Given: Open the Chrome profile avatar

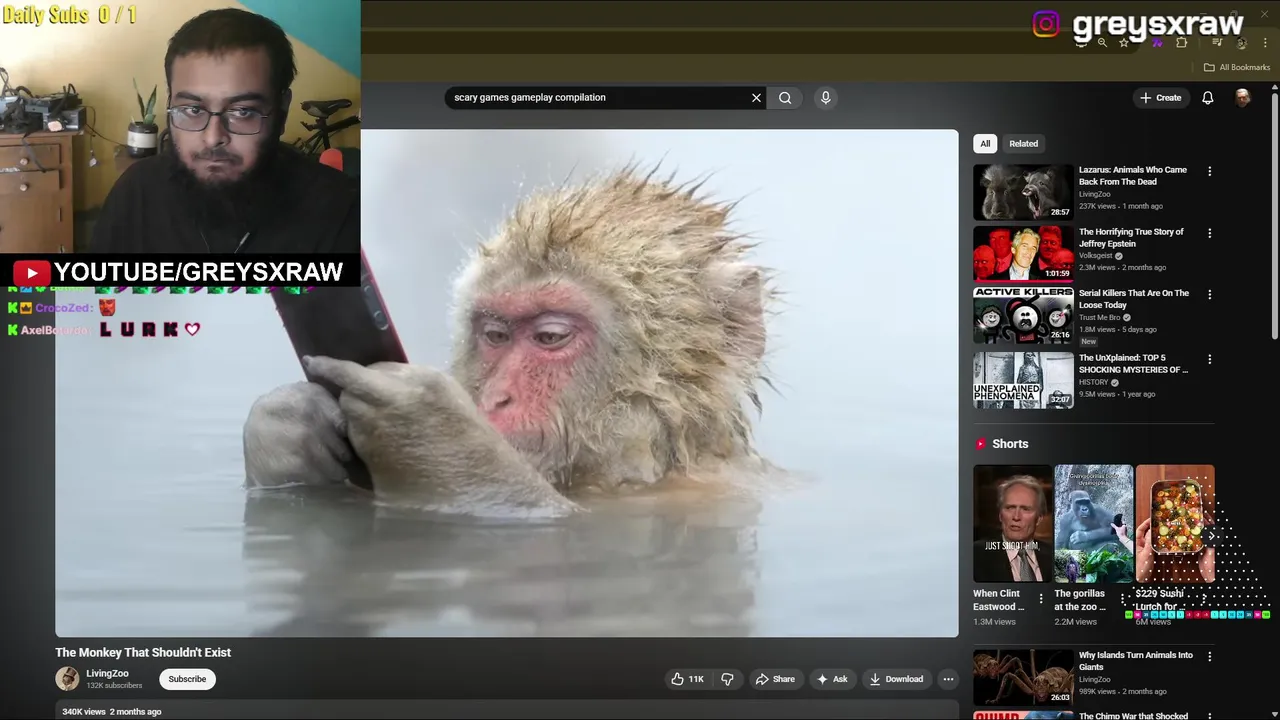Looking at the screenshot, I should click(x=1241, y=43).
